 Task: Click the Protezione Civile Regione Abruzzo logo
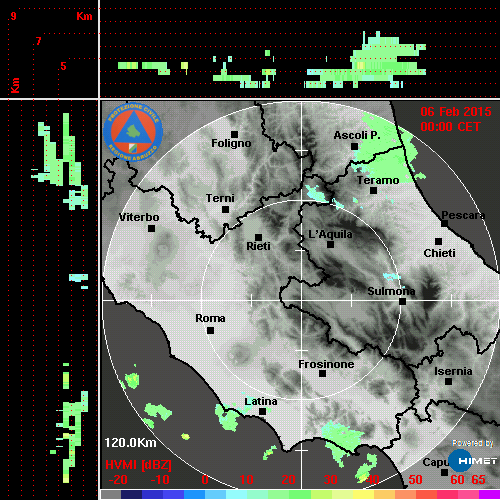point(133,132)
